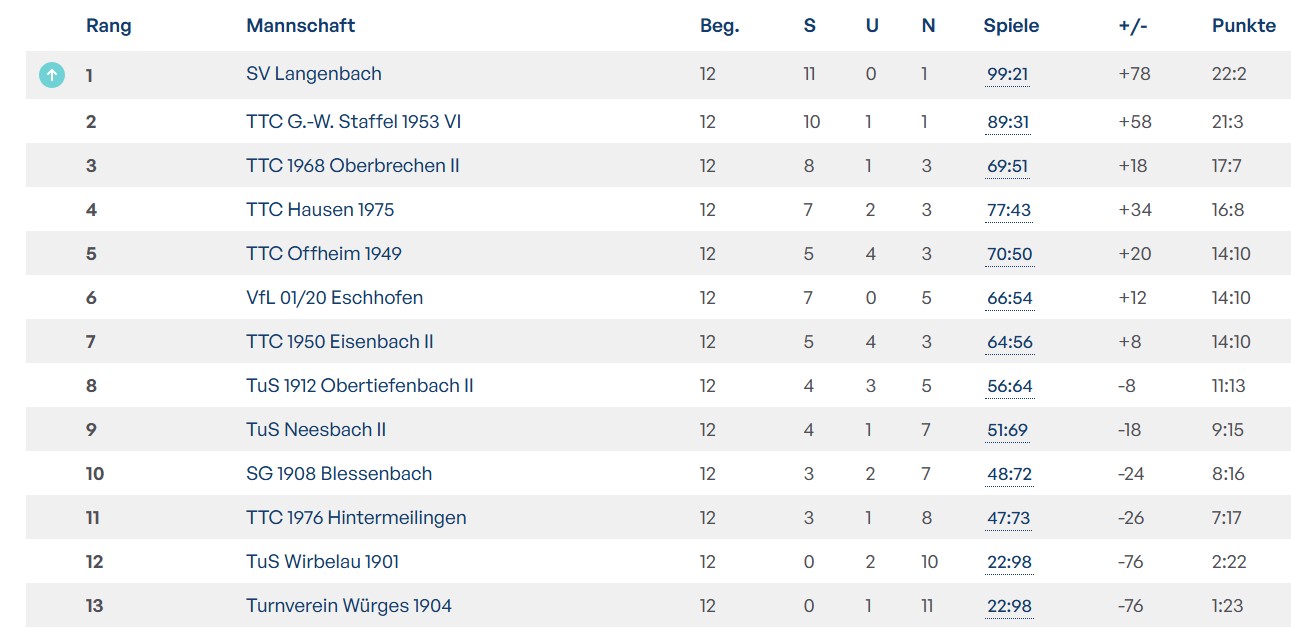Open TTC Hausen 1975 team link
Viewport: 1291px width, 628px height.
point(320,210)
